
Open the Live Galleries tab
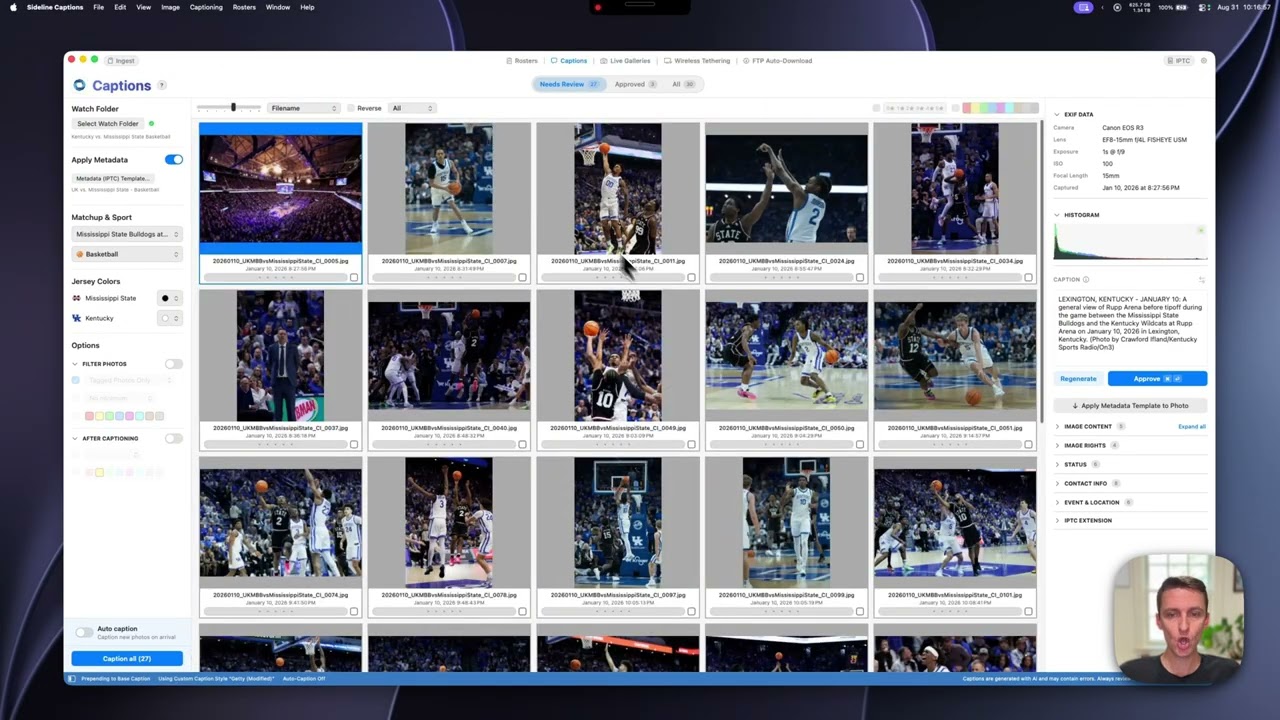point(625,61)
